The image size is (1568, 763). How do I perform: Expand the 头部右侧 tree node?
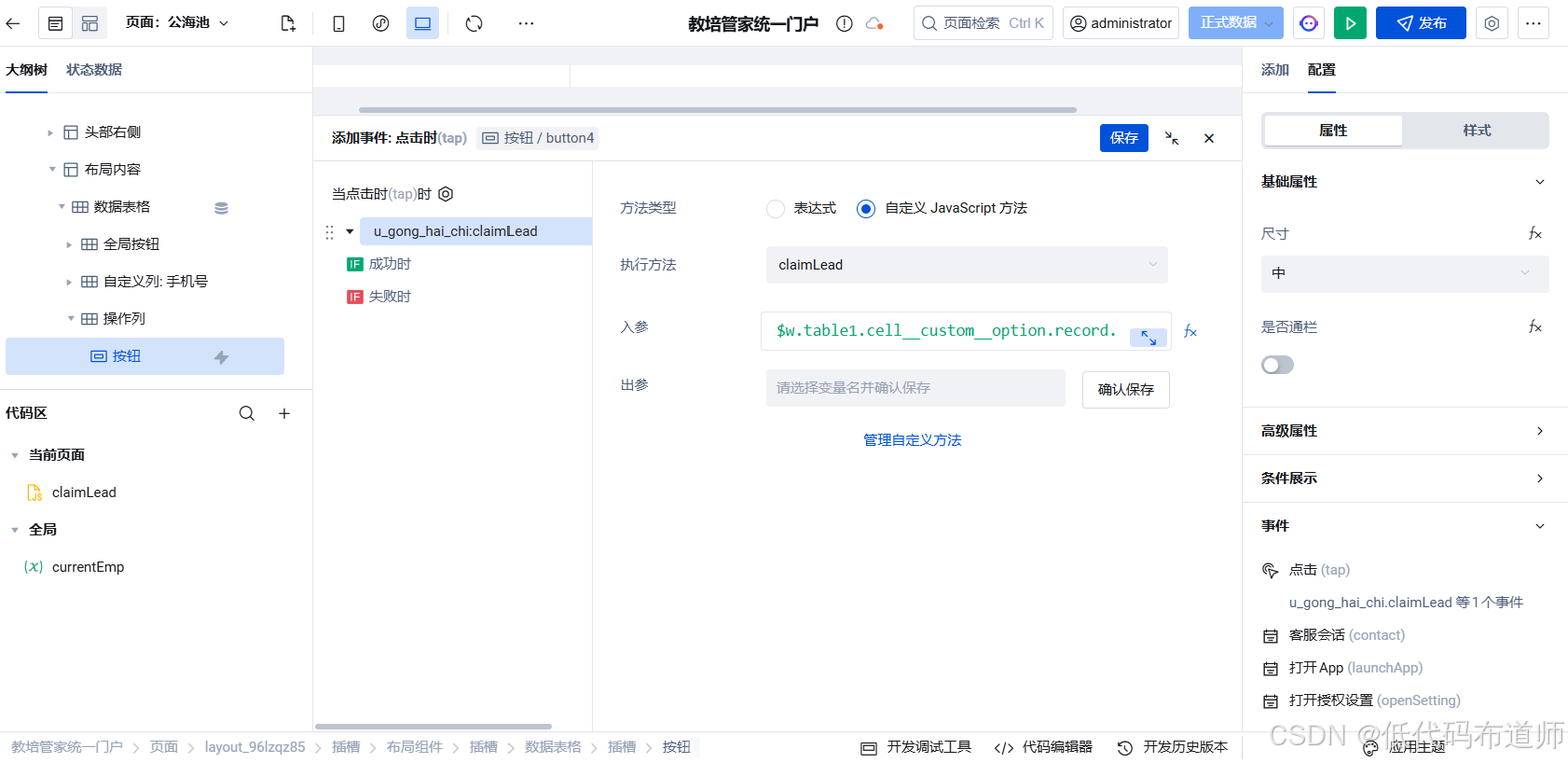(50, 132)
